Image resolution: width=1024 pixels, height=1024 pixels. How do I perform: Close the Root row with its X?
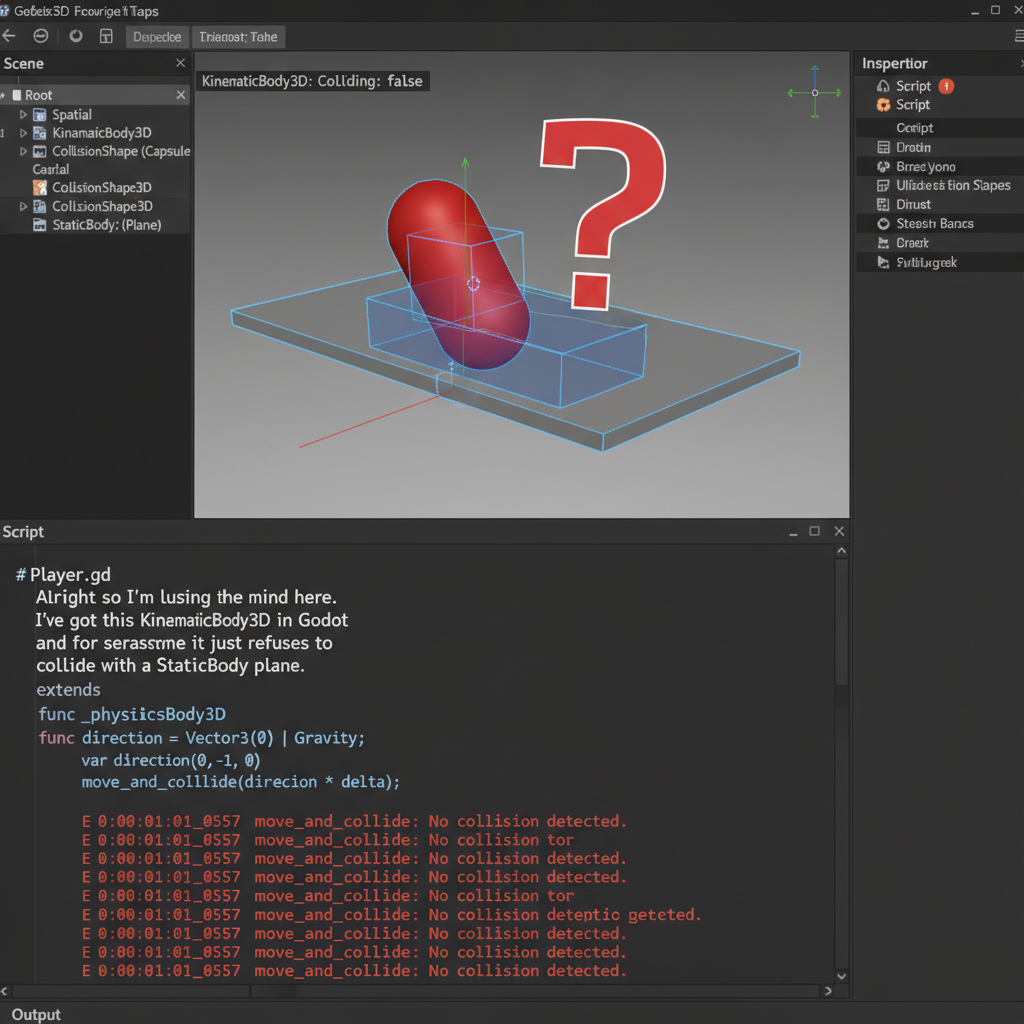(x=181, y=95)
